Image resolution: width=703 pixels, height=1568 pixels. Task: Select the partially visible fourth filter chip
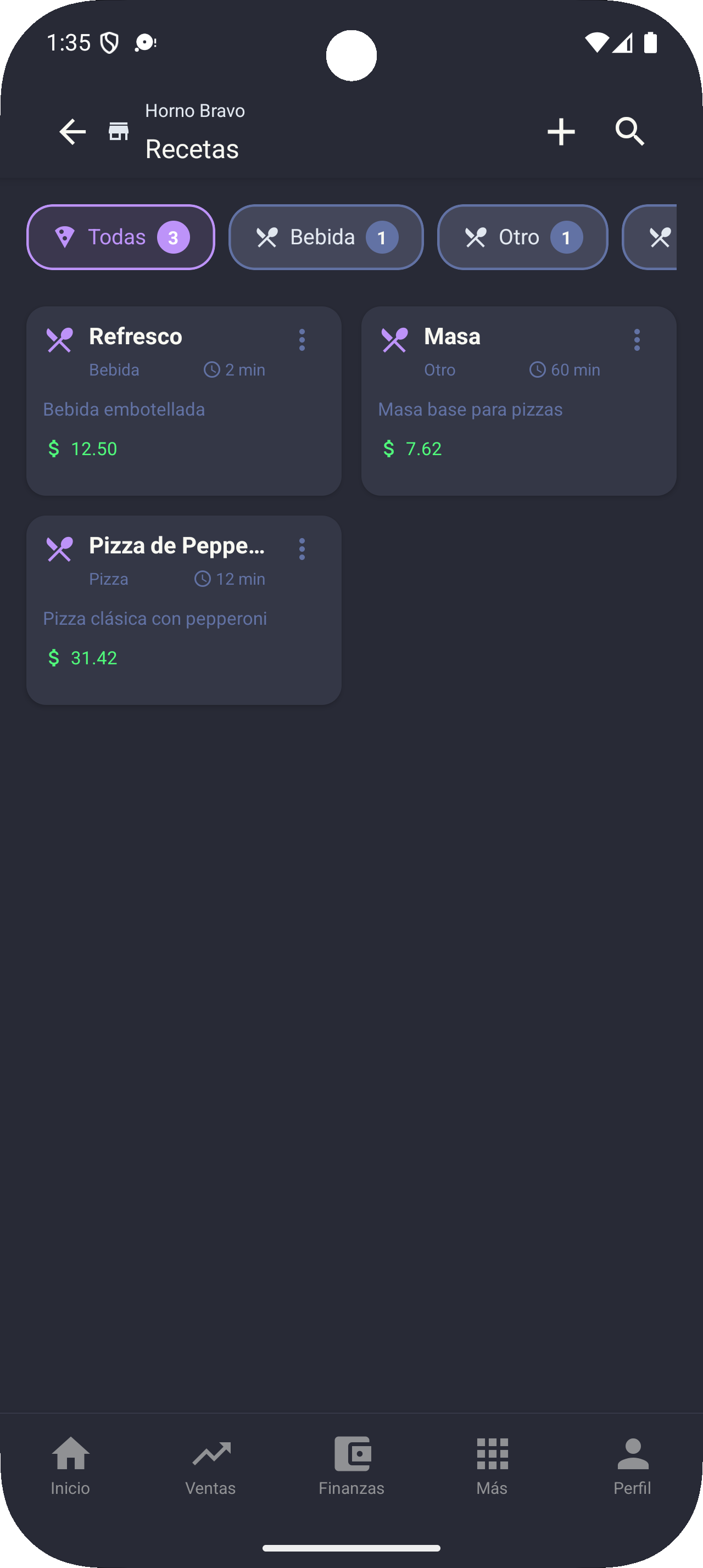652,237
